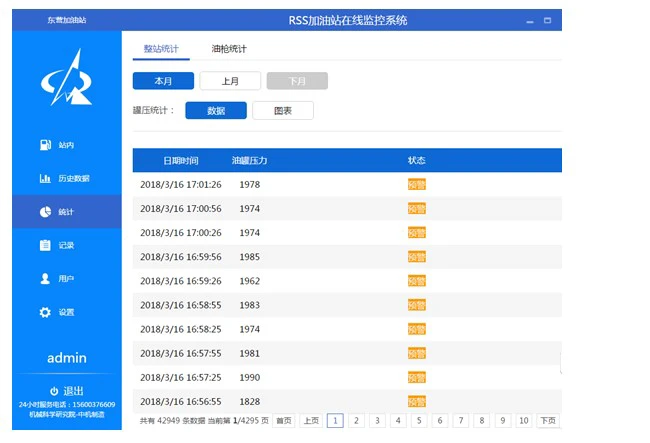The height and width of the screenshot is (443, 650).
Task: Click the 退出 logout label
Action: click(73, 391)
